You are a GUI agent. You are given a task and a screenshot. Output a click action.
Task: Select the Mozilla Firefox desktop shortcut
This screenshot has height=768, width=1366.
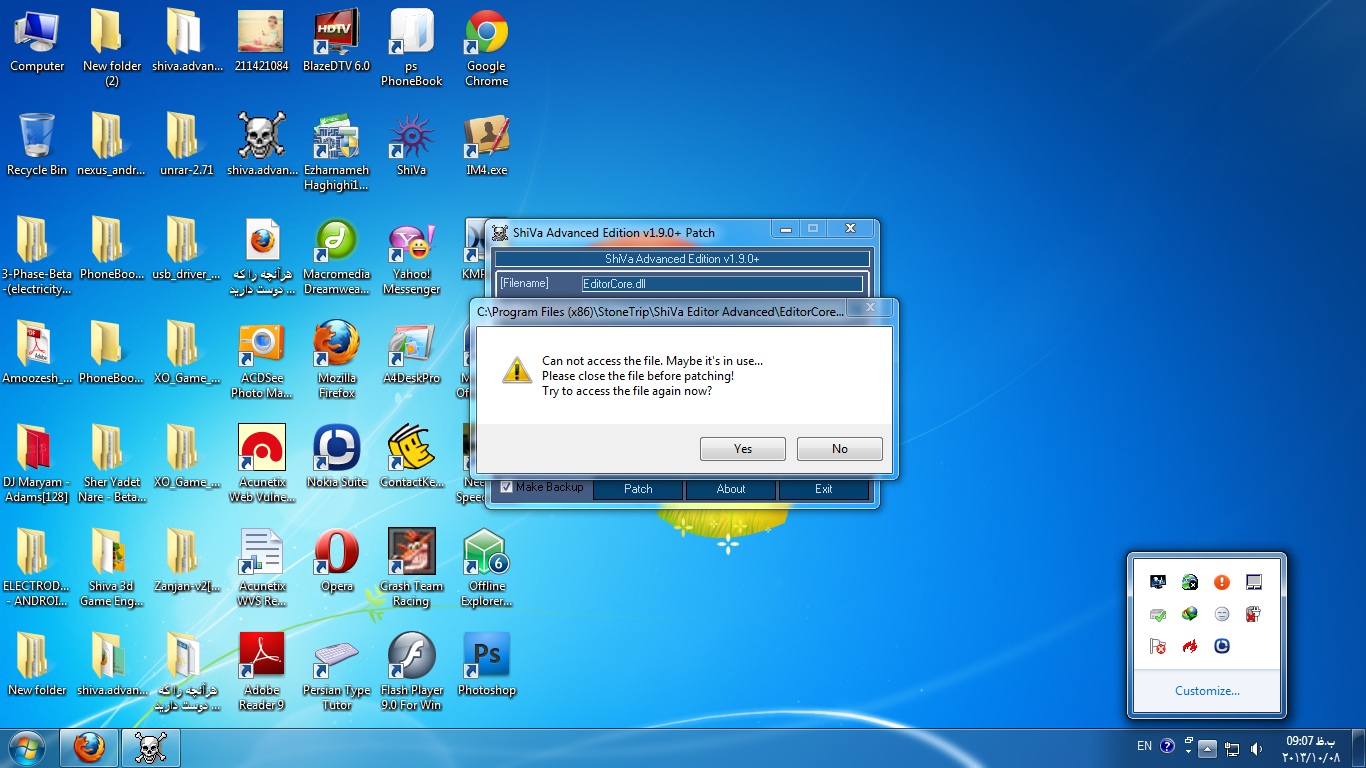pyautogui.click(x=337, y=361)
